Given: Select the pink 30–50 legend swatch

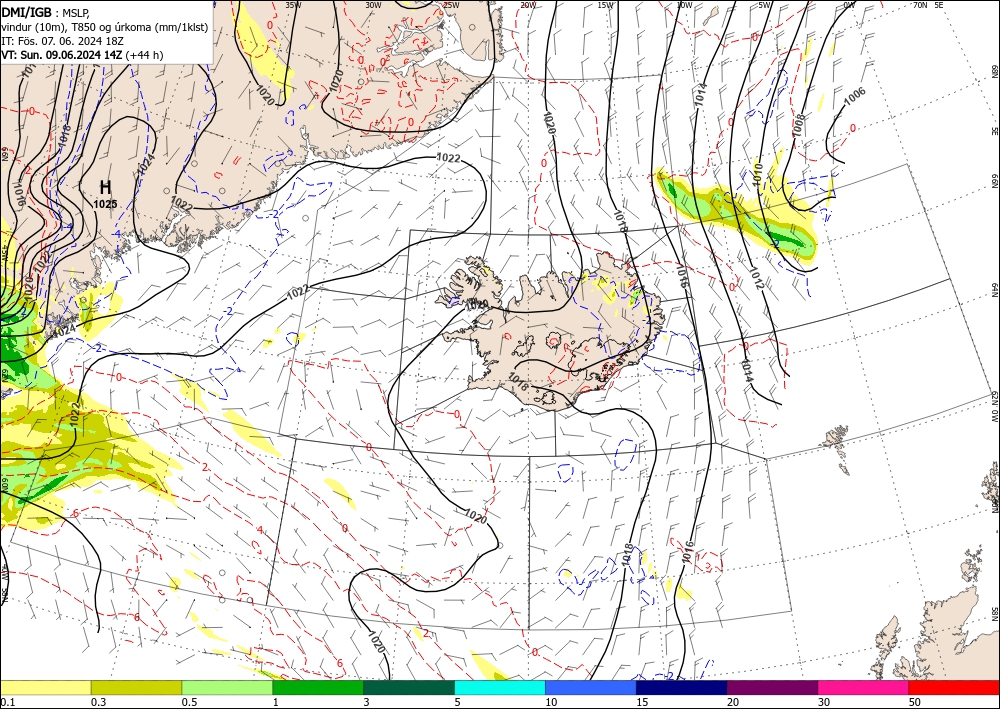Looking at the screenshot, I should click(x=864, y=687).
